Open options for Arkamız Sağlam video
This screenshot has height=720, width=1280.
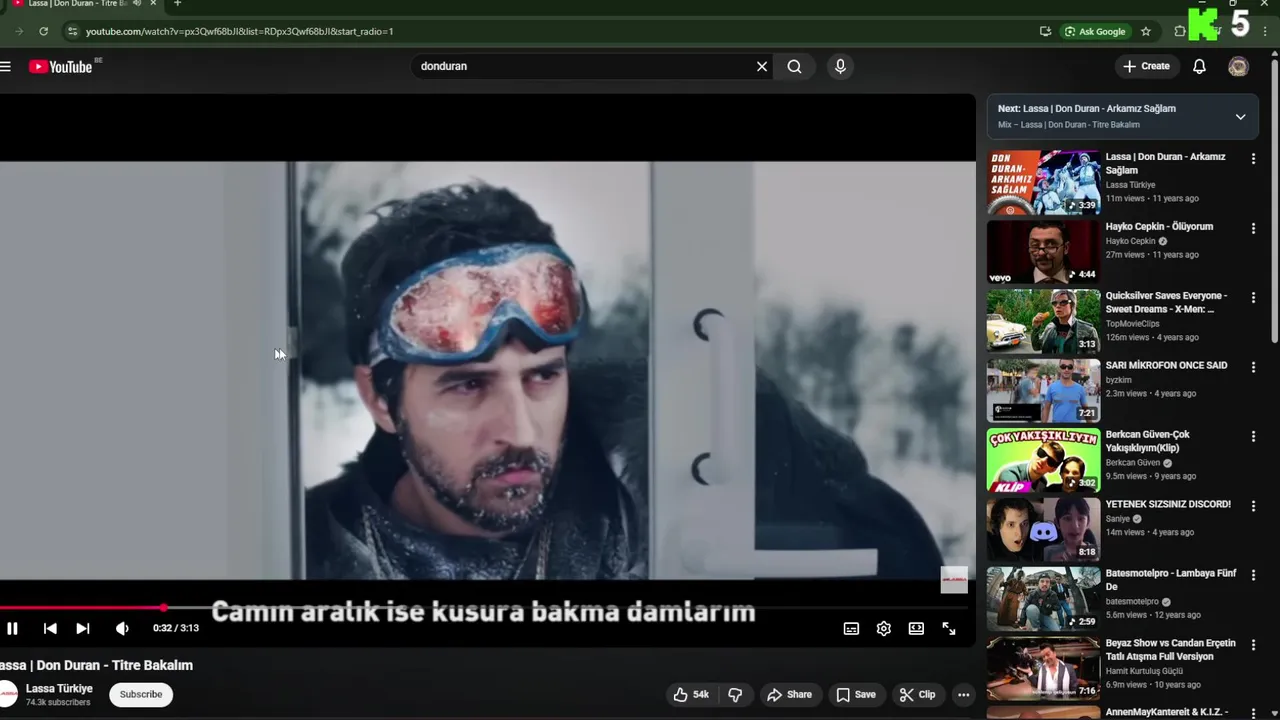1253,159
